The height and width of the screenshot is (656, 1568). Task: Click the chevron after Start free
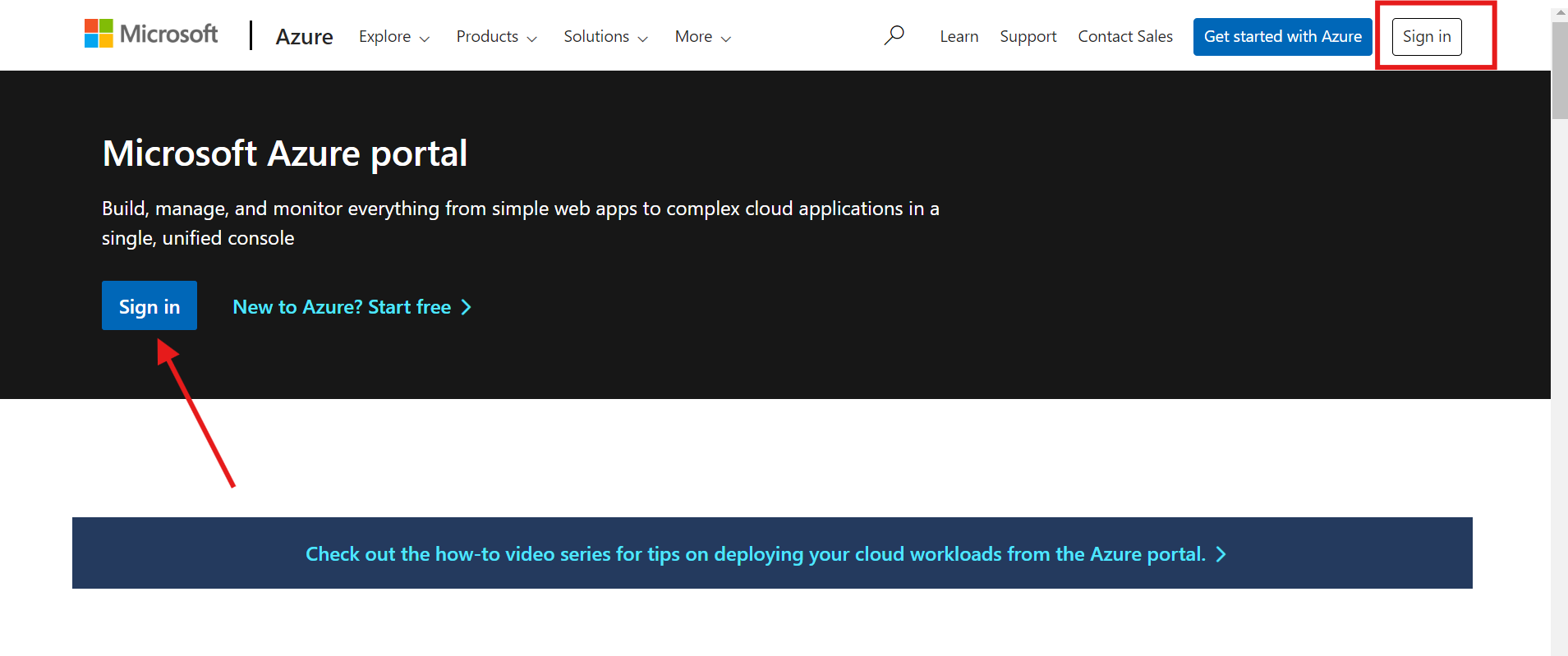467,307
